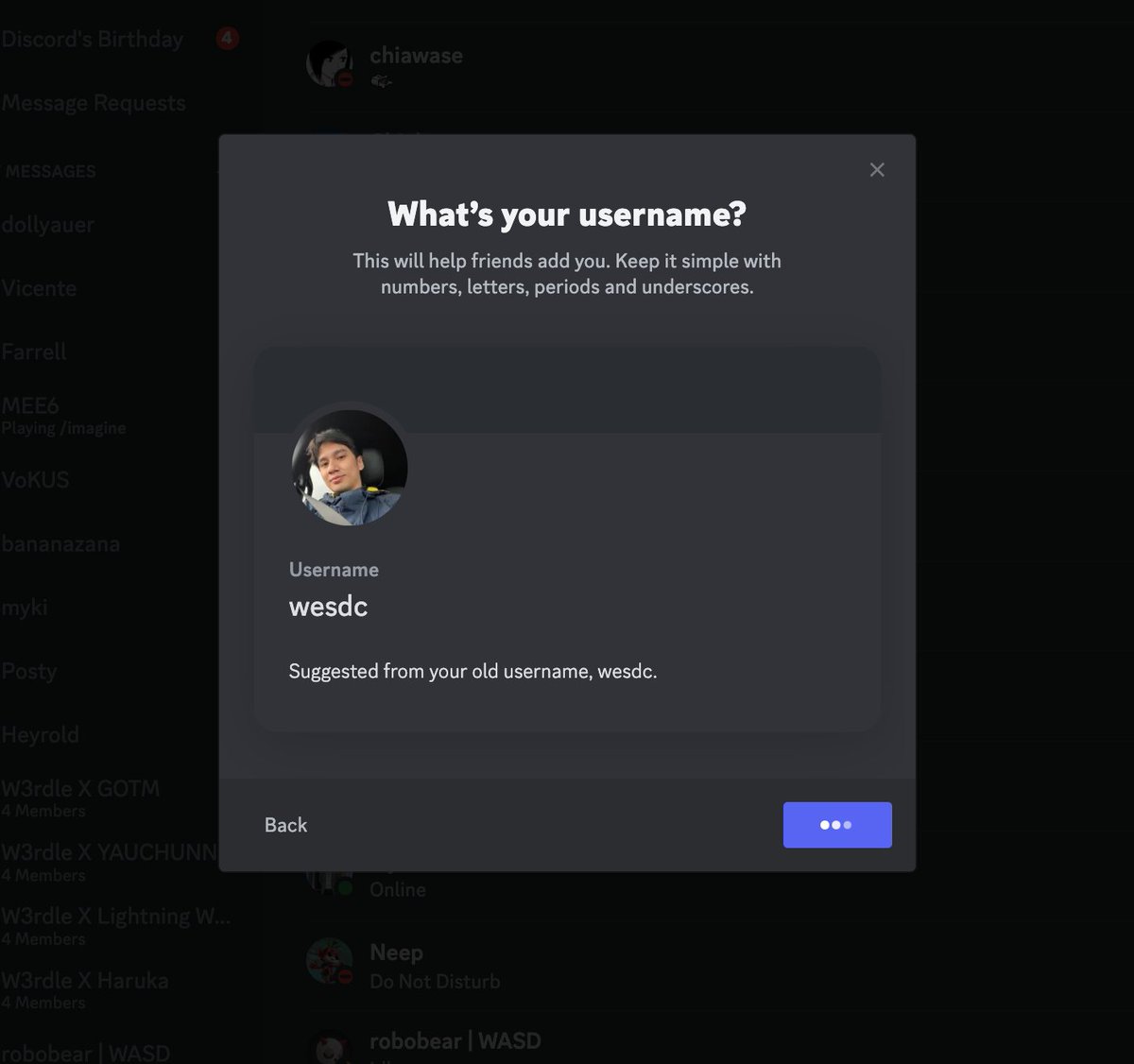Click the Username label in dialog
Image resolution: width=1134 pixels, height=1064 pixels.
pos(334,570)
